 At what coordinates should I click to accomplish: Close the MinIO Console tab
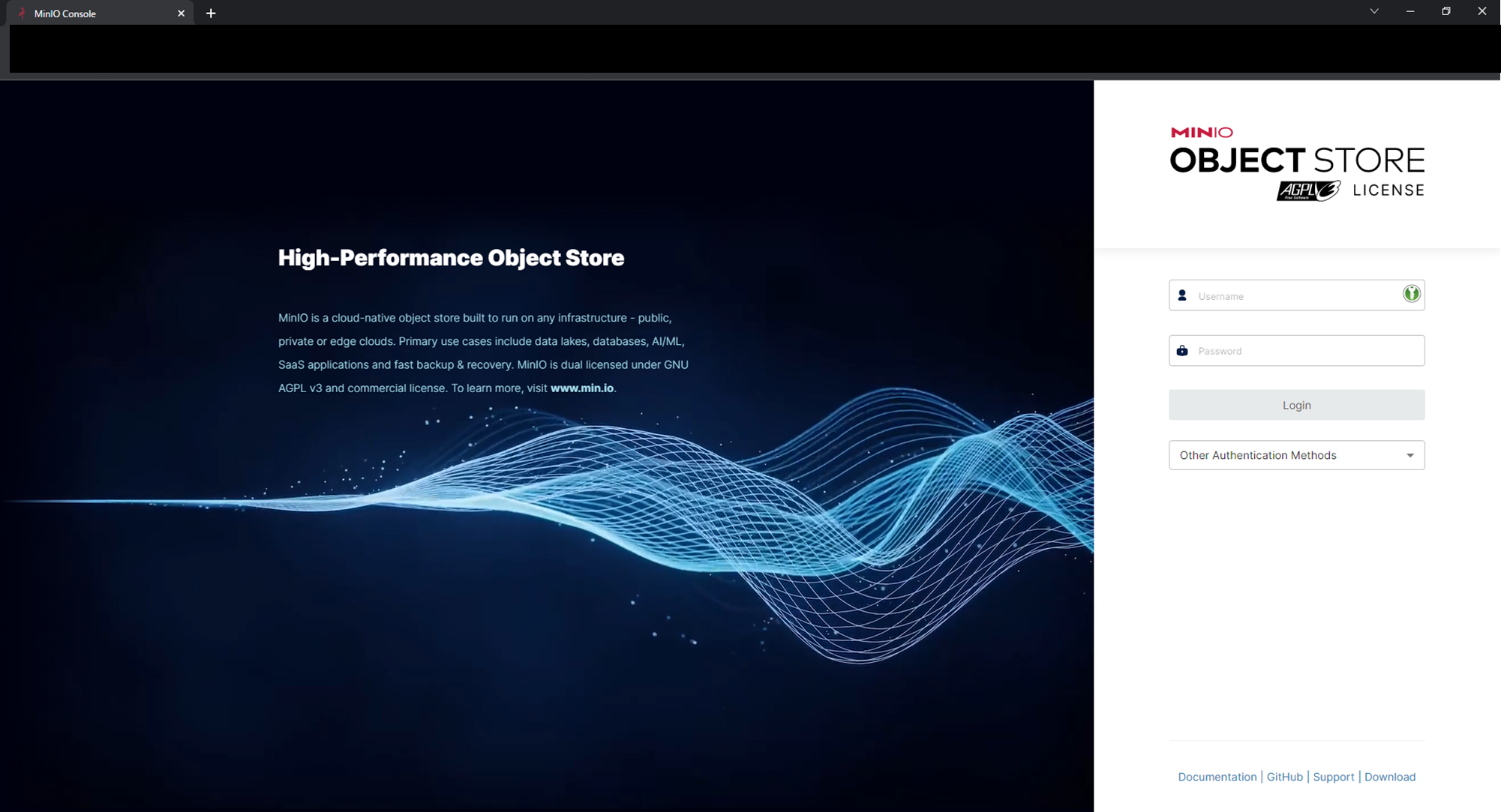(x=181, y=13)
